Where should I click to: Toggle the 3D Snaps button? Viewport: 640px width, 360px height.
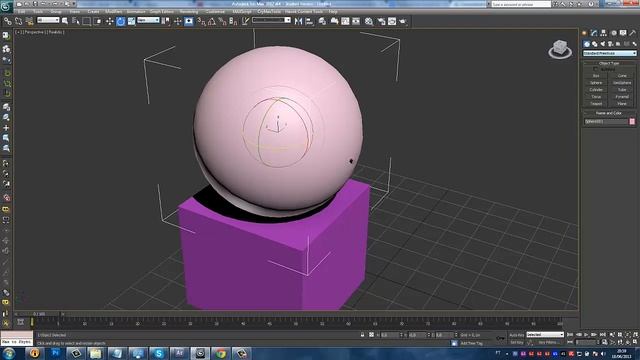(201, 21)
